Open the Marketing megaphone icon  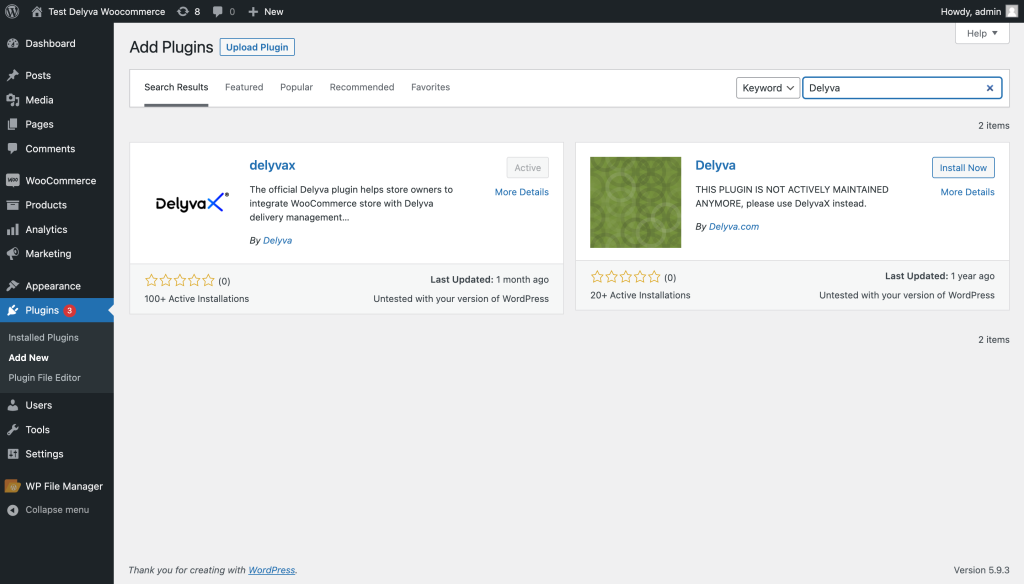(12, 253)
